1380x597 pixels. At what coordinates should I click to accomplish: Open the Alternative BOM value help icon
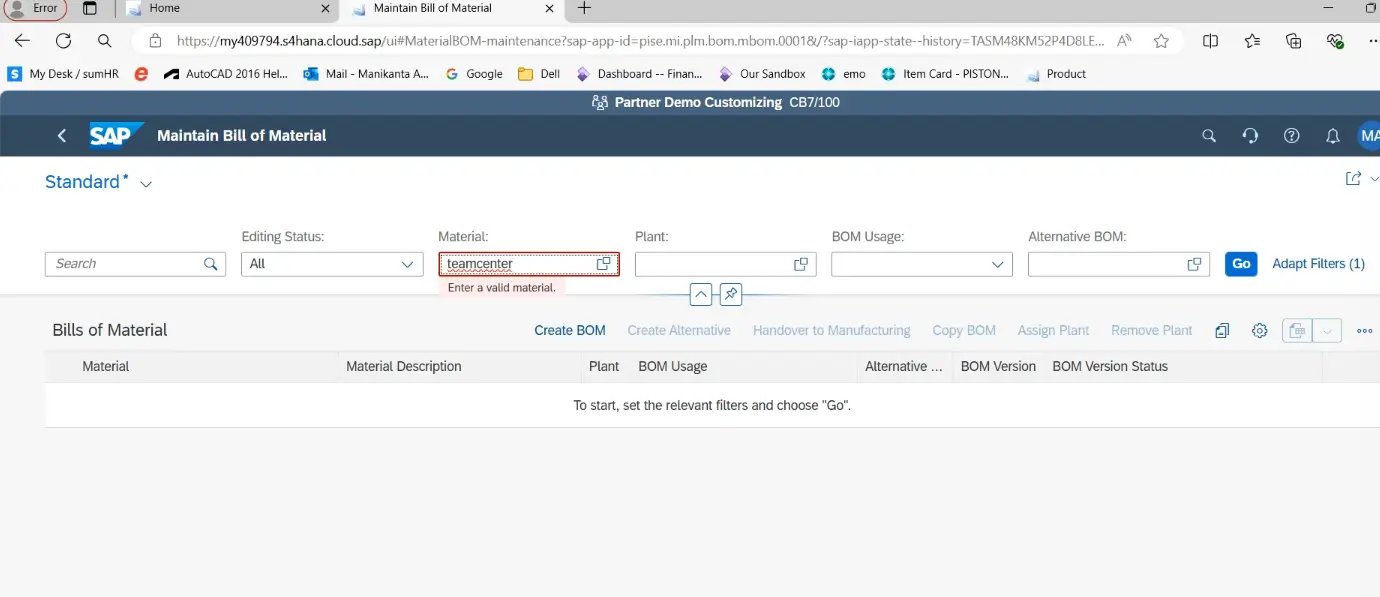[x=1194, y=264]
